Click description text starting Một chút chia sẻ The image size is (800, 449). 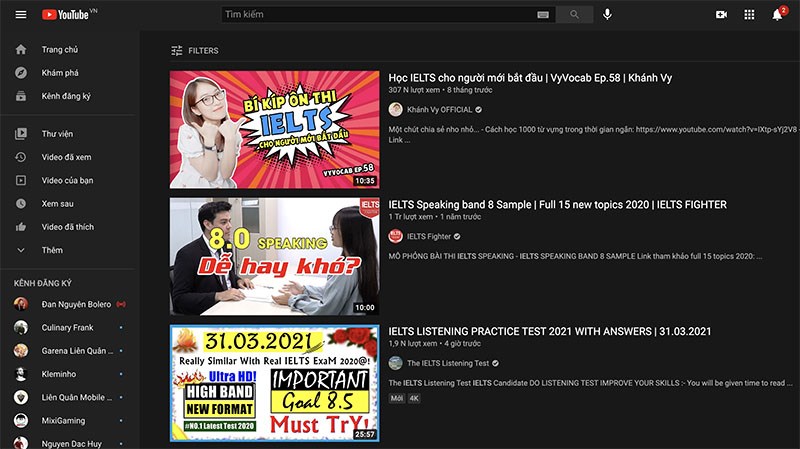click(593, 134)
